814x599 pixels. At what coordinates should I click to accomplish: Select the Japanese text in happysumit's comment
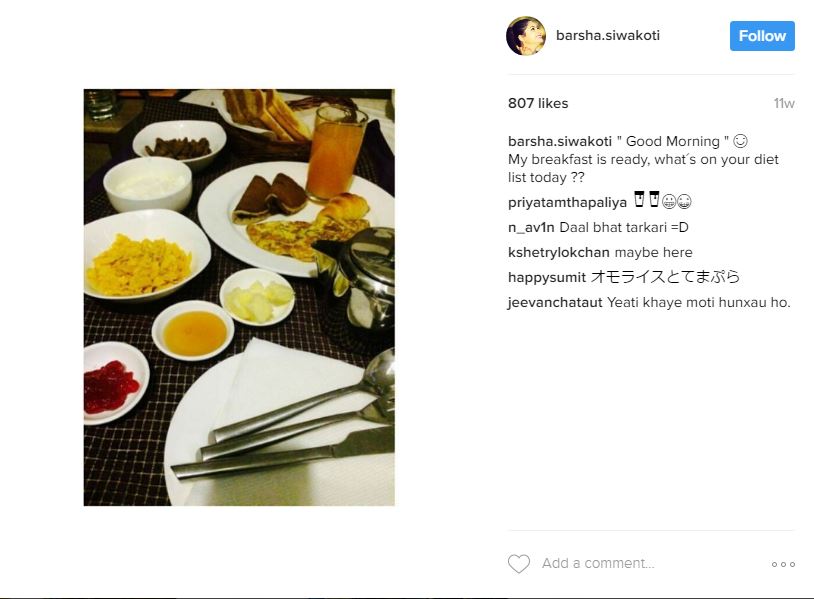(x=665, y=277)
